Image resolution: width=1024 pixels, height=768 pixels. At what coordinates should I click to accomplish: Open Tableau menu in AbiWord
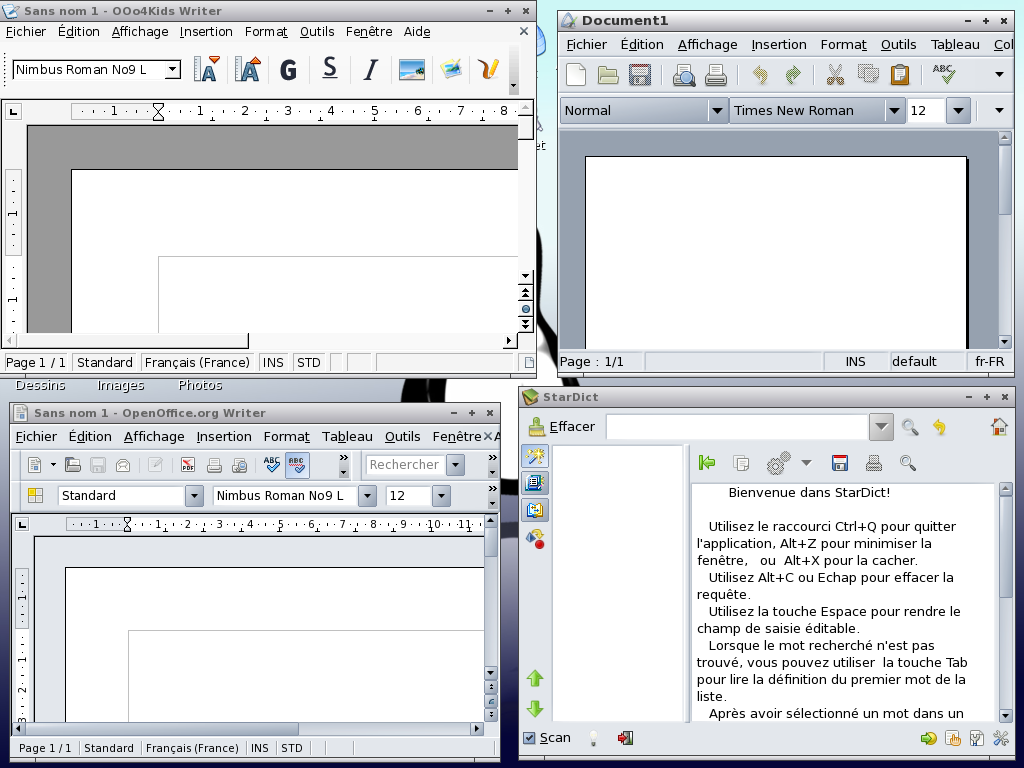[x=955, y=44]
